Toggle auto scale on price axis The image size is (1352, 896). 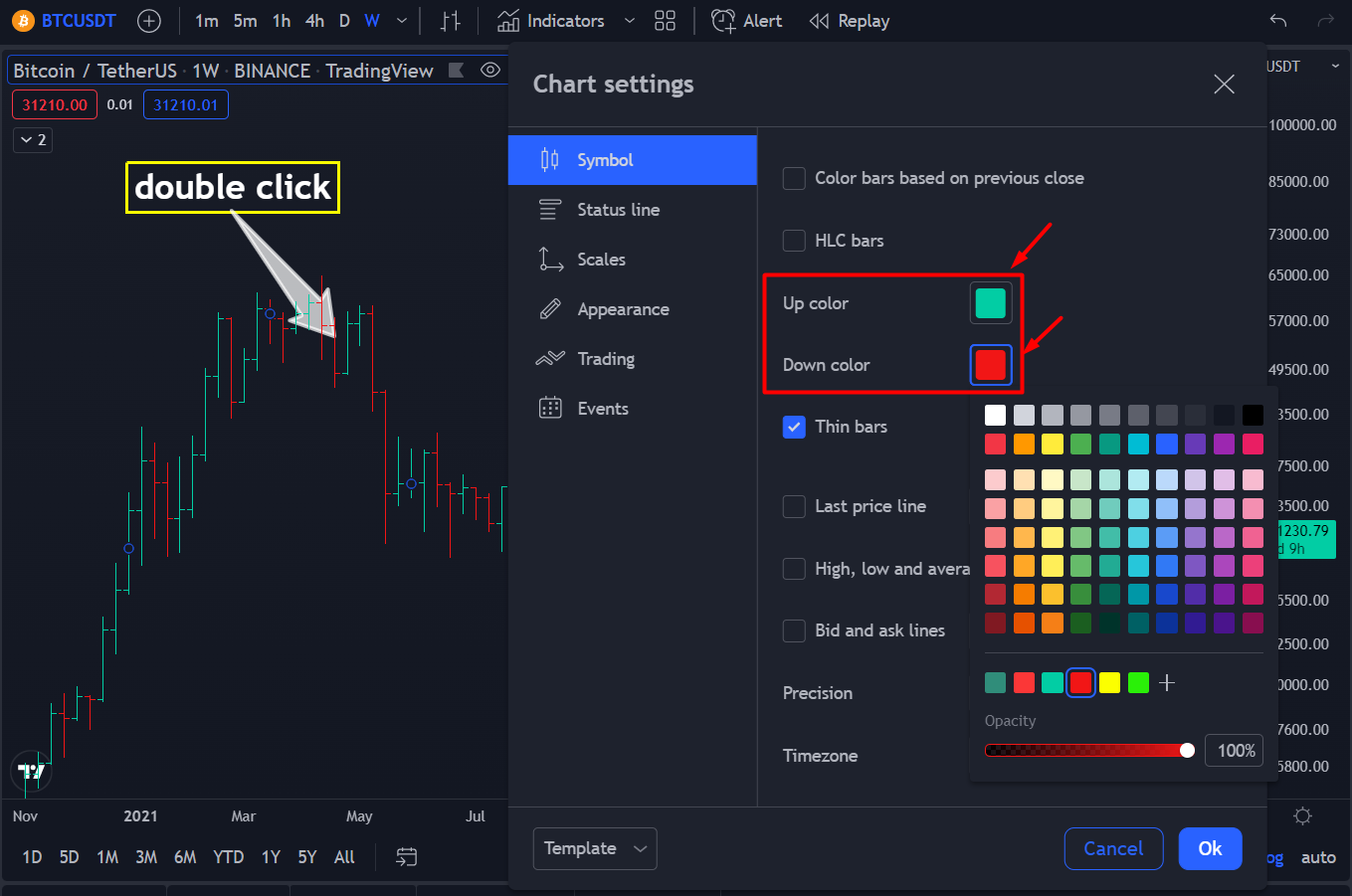1318,857
